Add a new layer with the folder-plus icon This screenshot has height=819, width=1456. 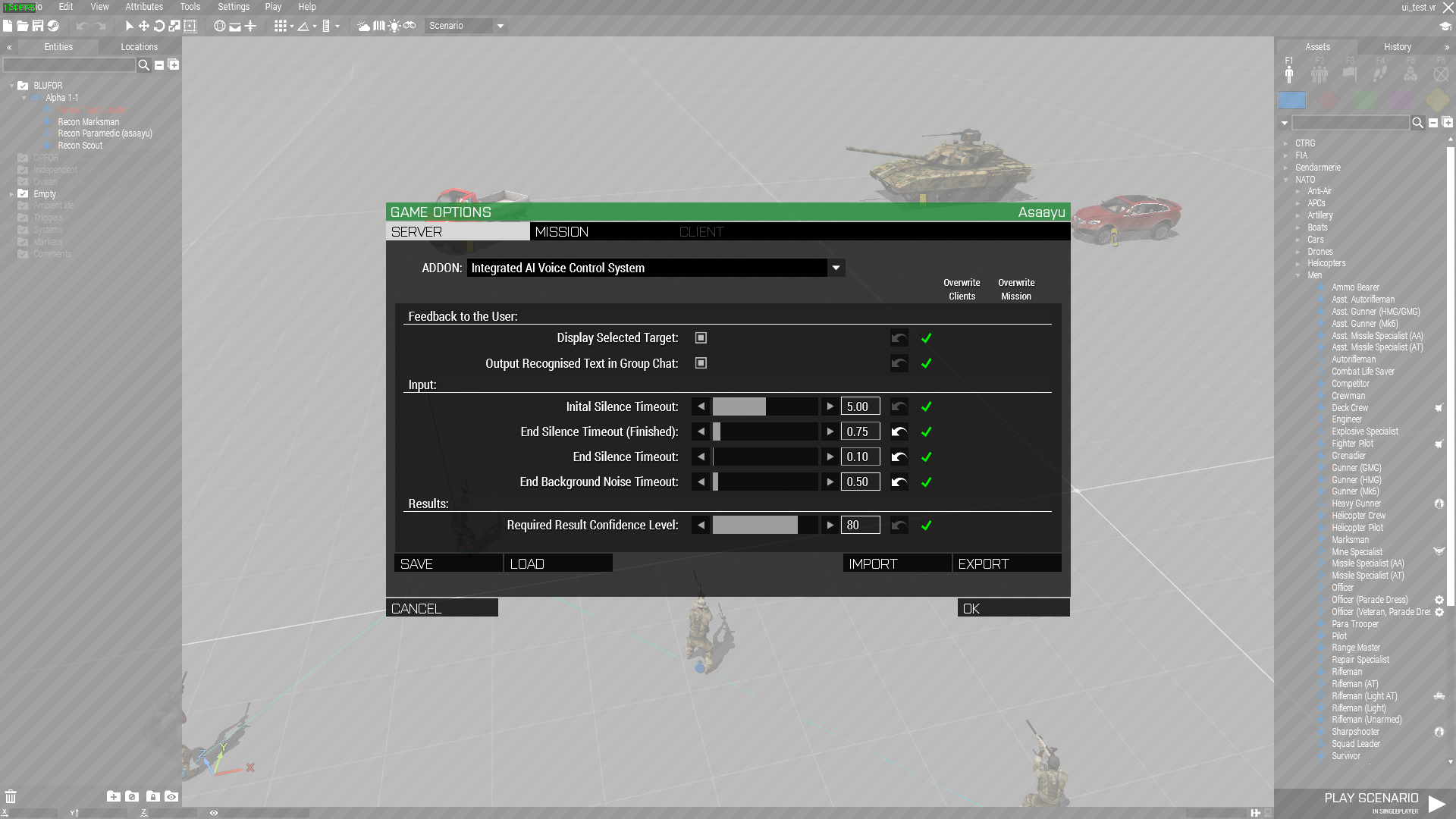tap(114, 796)
